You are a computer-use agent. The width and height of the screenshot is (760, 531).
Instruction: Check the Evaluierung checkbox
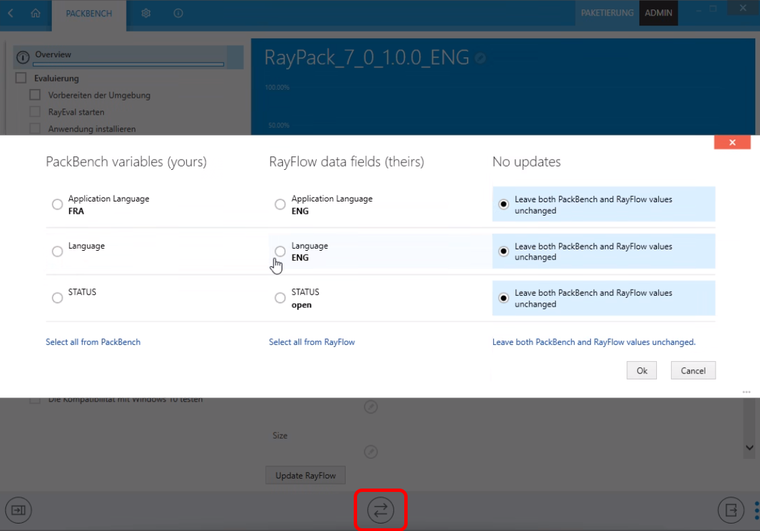tap(21, 78)
